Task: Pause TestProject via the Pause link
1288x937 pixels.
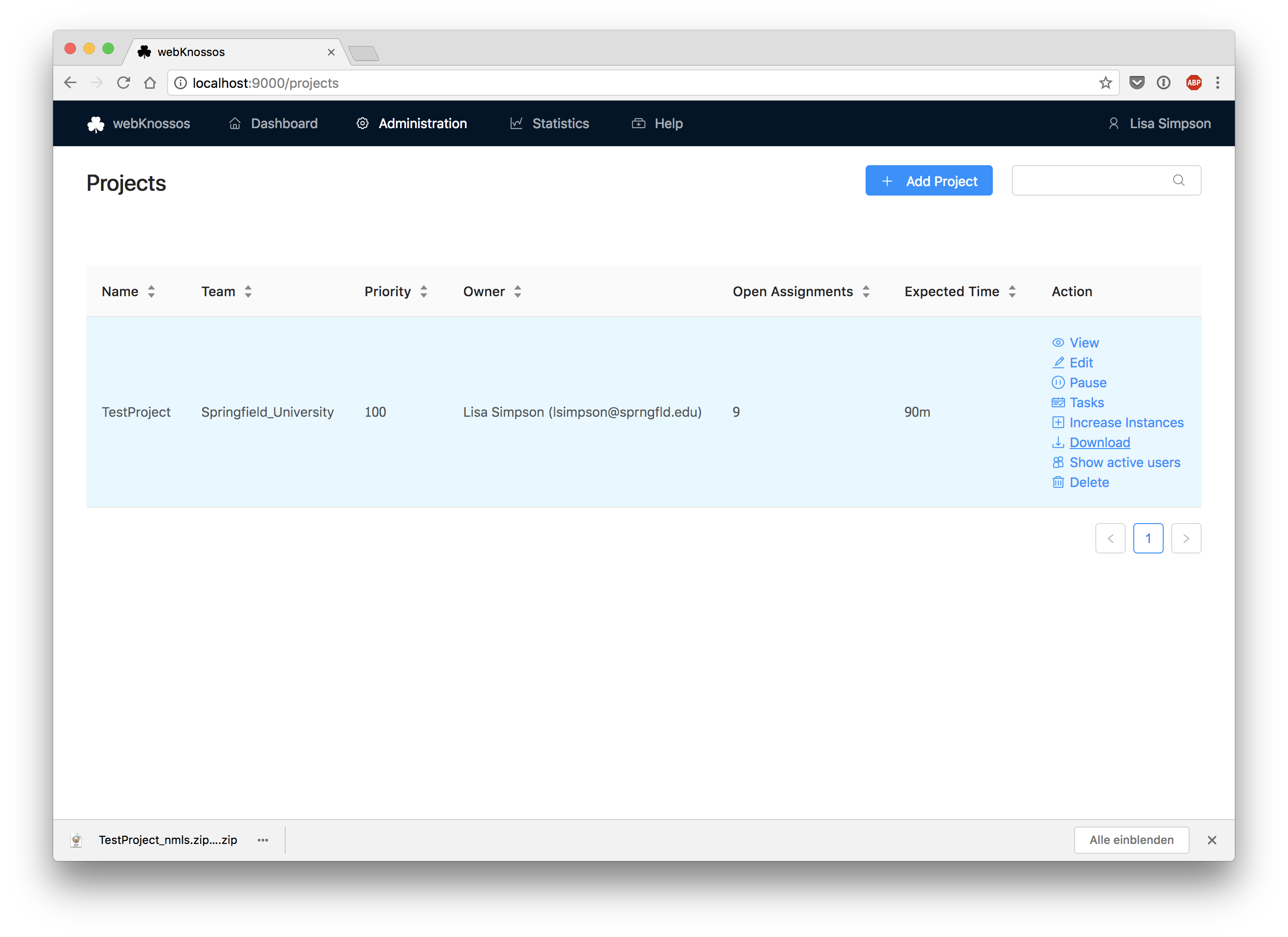Action: [1088, 382]
